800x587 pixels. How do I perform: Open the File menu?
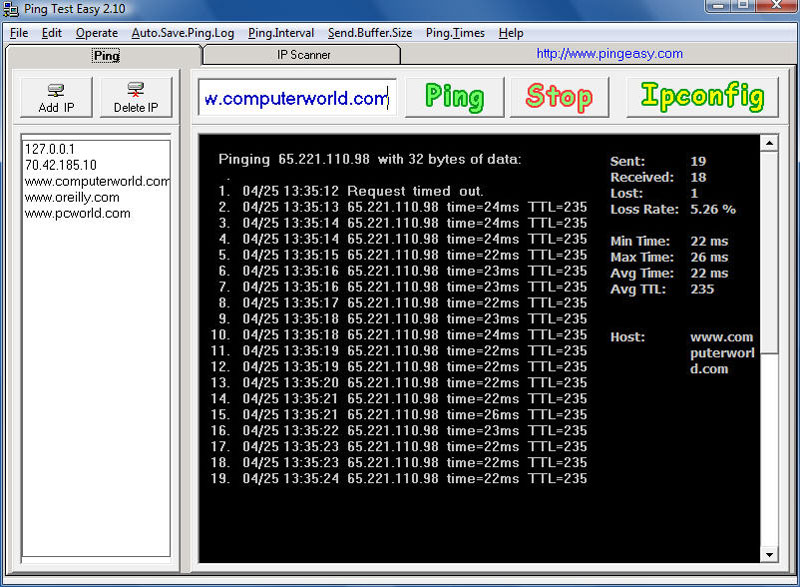(x=18, y=32)
